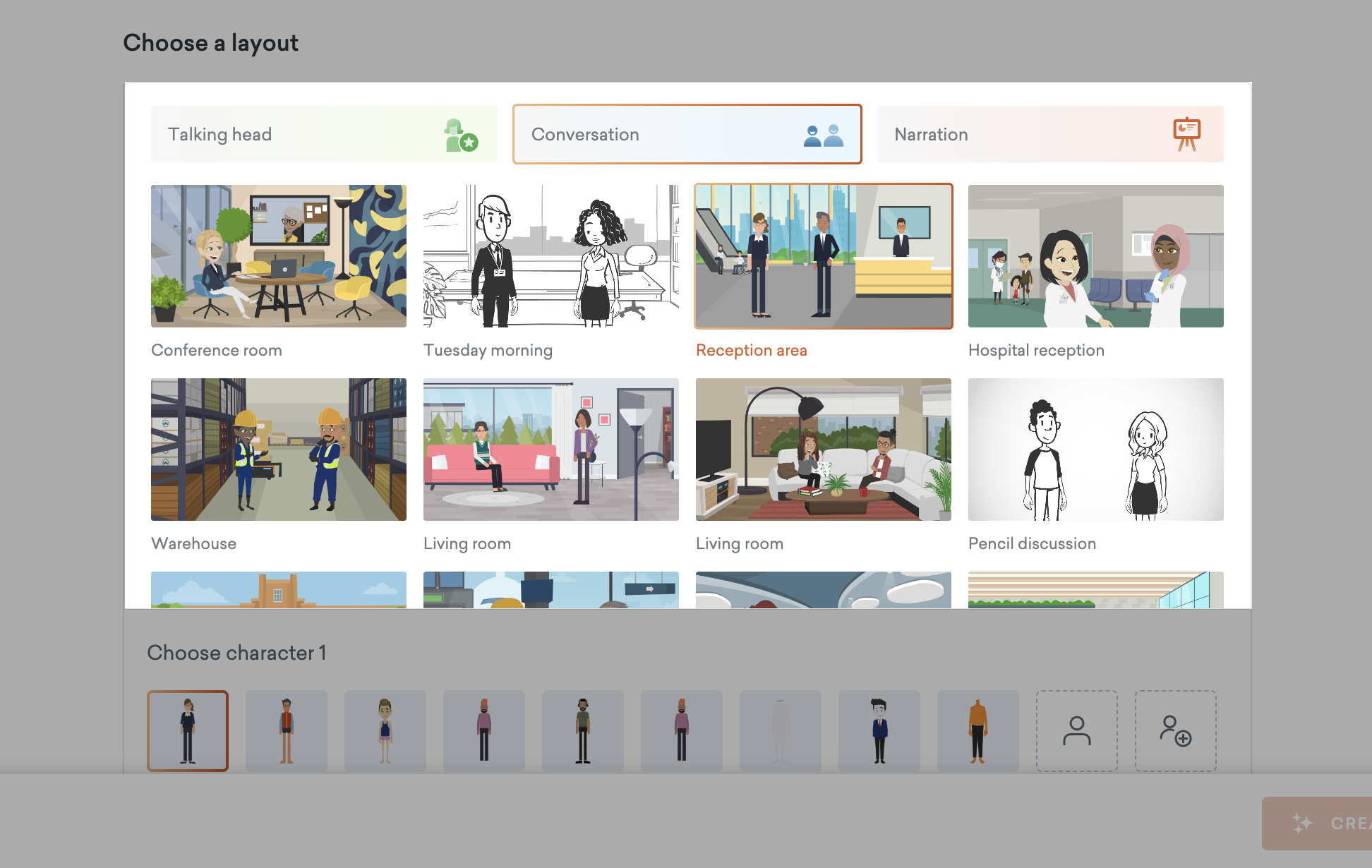The image size is (1372, 868).
Task: Click the Narration presentation board icon
Action: coord(1186,133)
